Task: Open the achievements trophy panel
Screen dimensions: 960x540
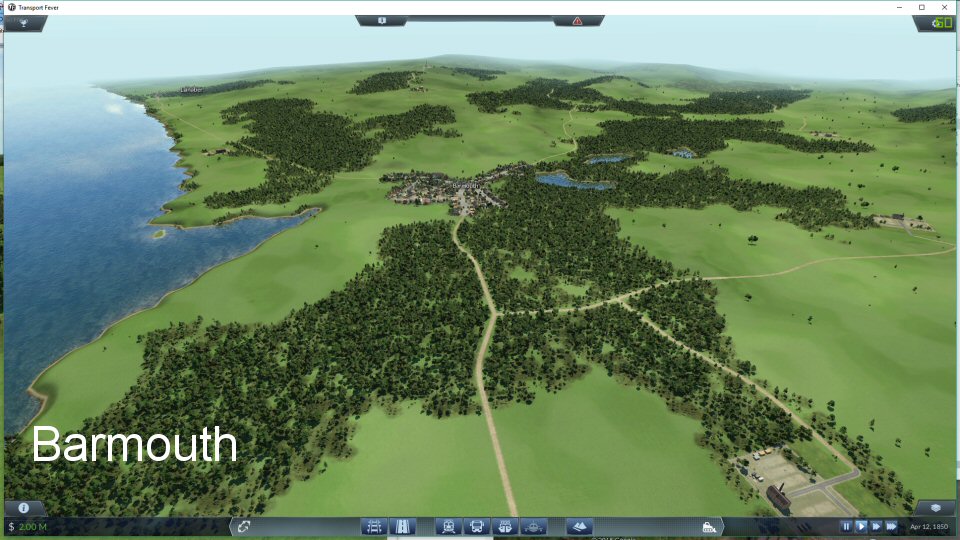Action: [x=24, y=23]
